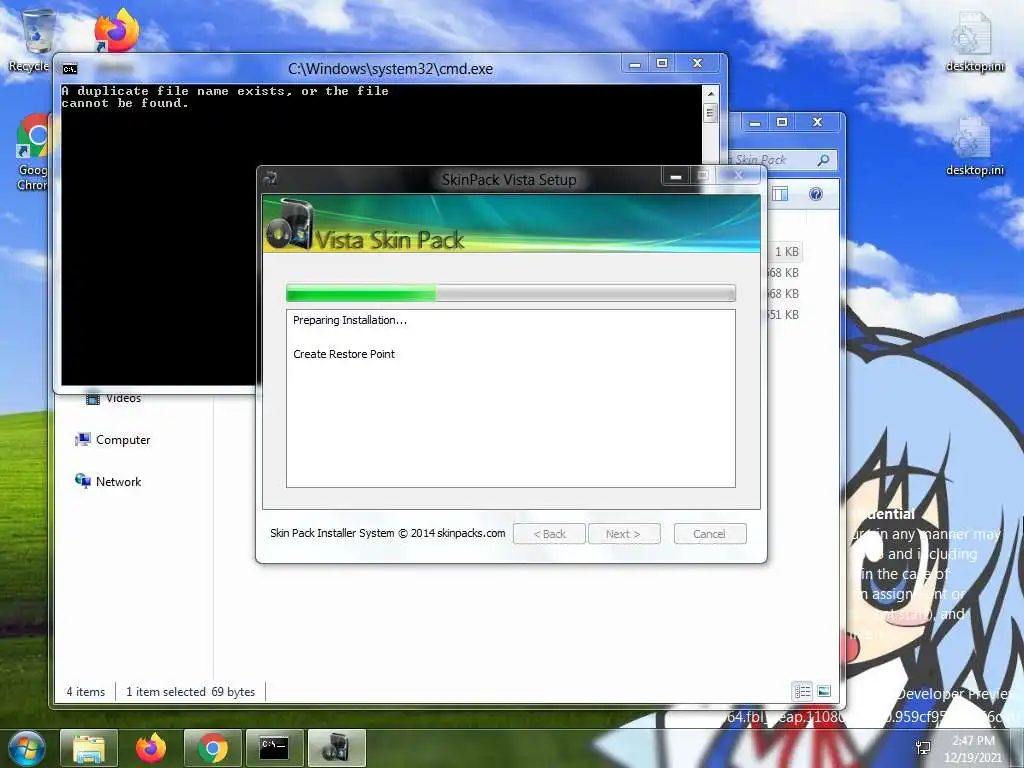Switch to cmd.exe taskbar button
This screenshot has height=768, width=1024.
(274, 748)
